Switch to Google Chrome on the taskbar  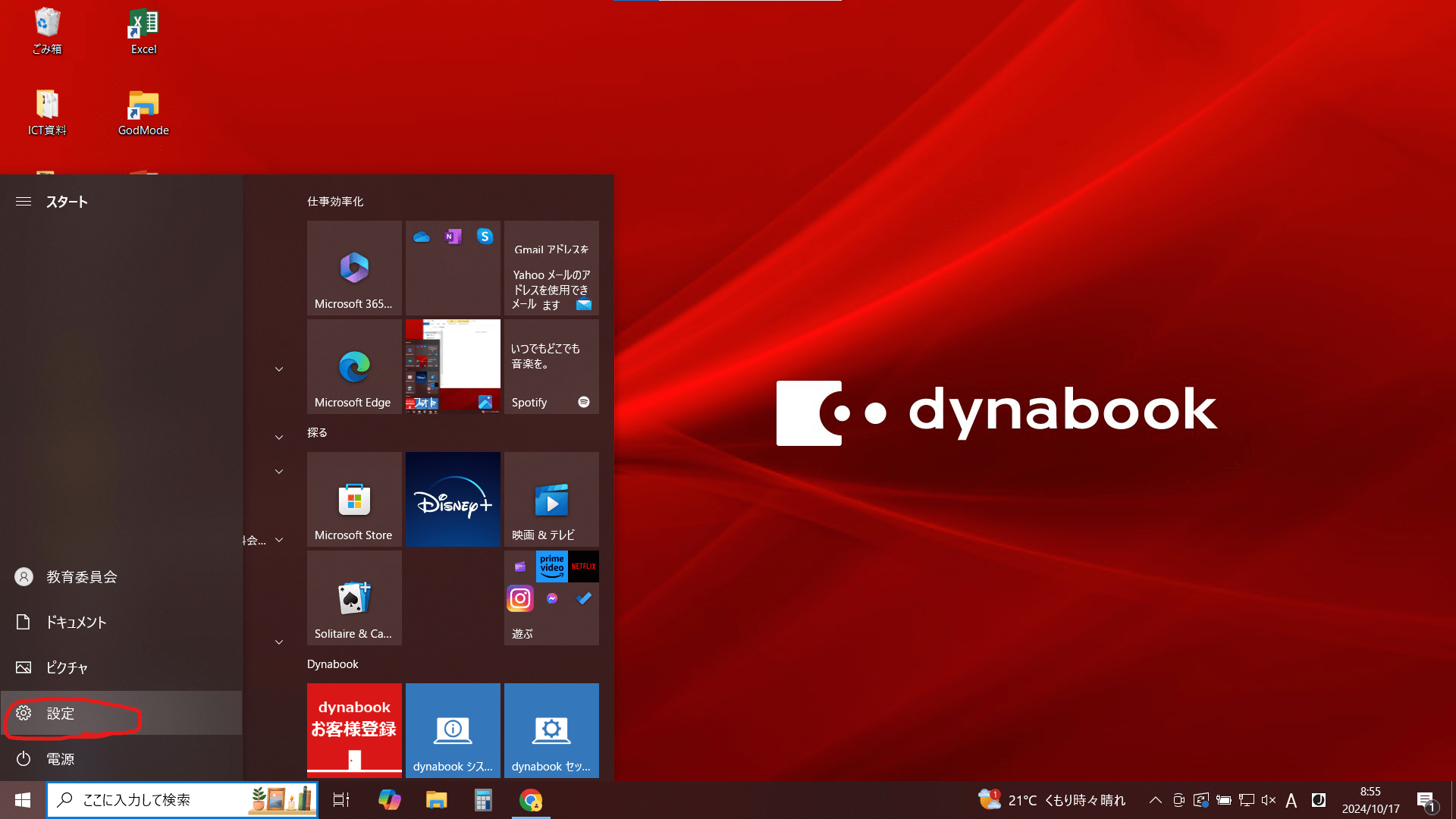point(531,800)
